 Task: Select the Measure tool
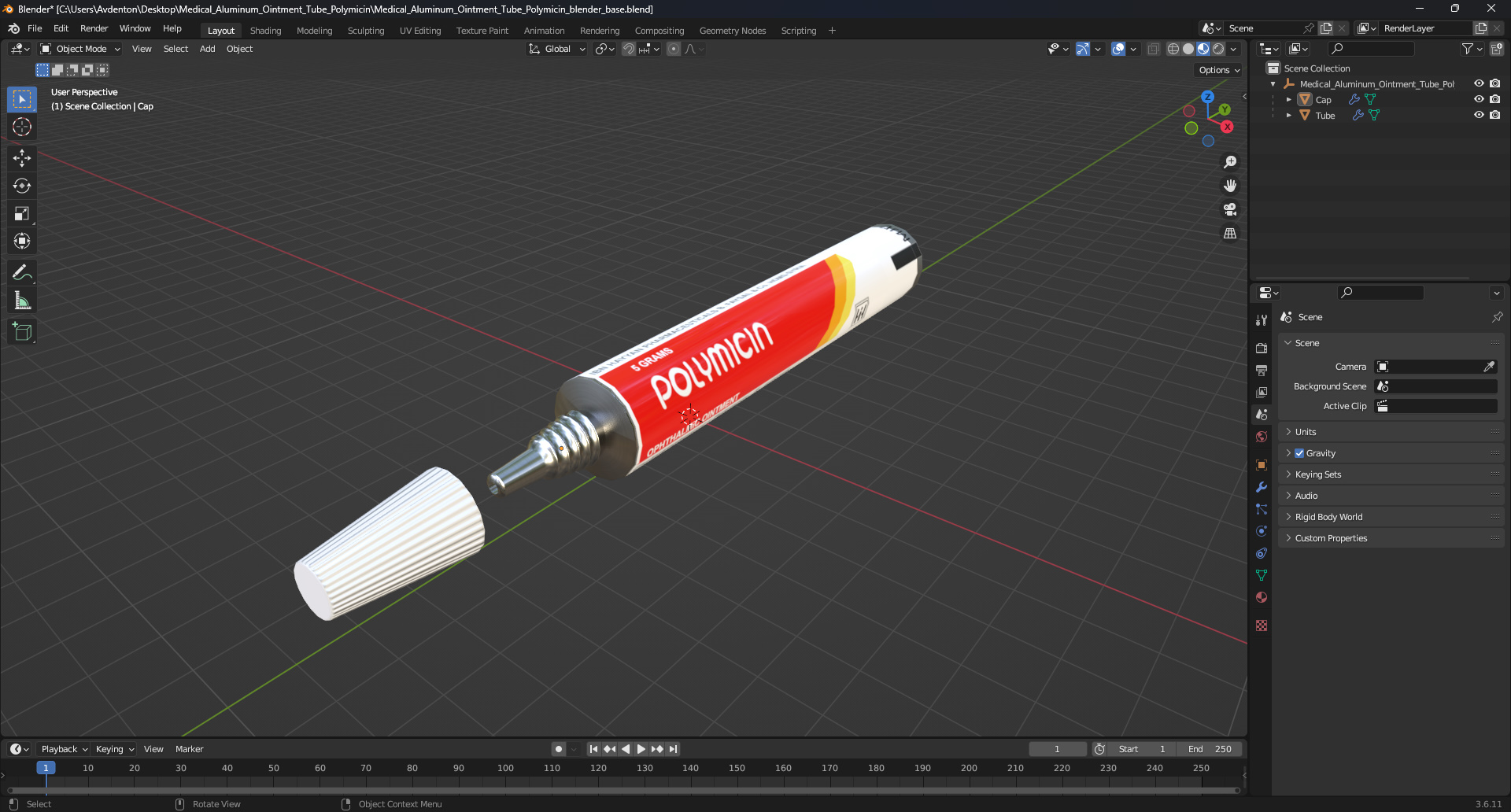click(x=22, y=301)
